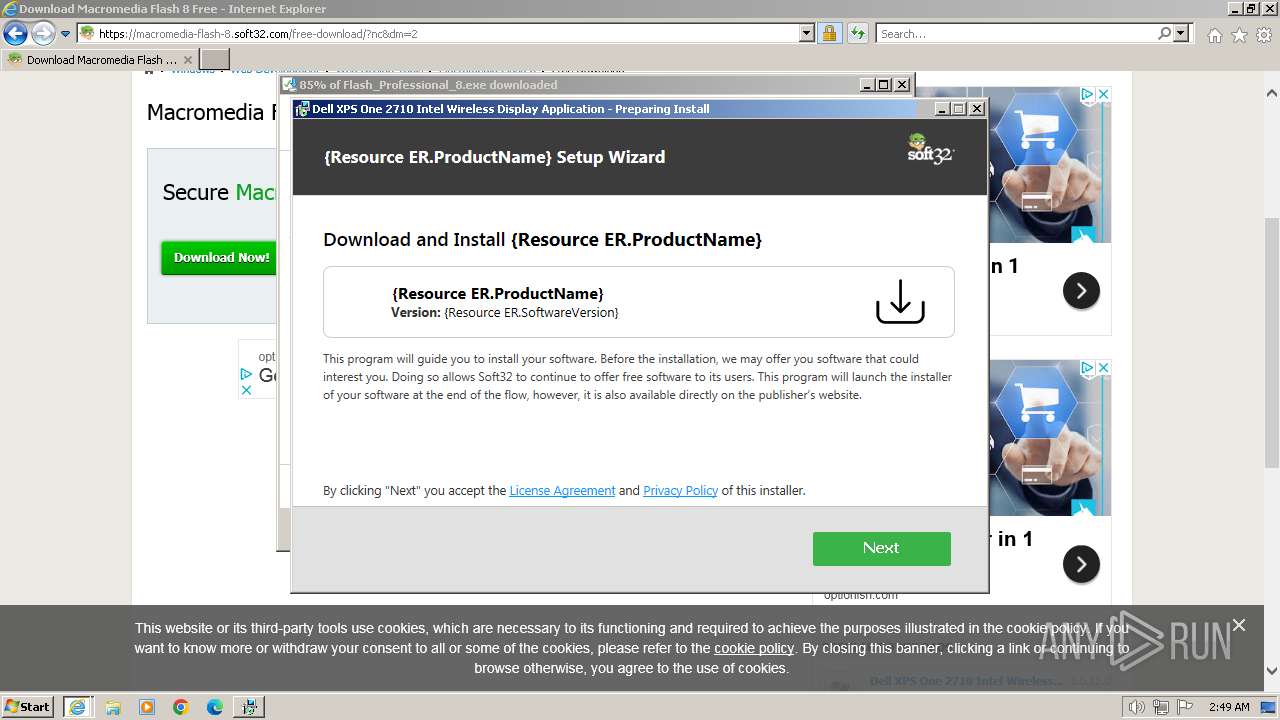The width and height of the screenshot is (1280, 720).
Task: Click into the browser Search box
Action: [x=1016, y=34]
